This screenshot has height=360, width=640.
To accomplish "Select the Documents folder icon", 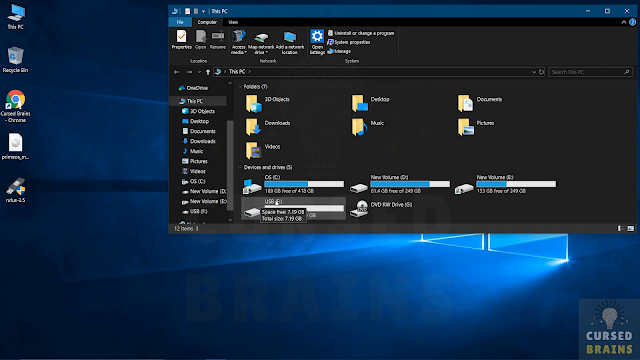I will (x=466, y=103).
